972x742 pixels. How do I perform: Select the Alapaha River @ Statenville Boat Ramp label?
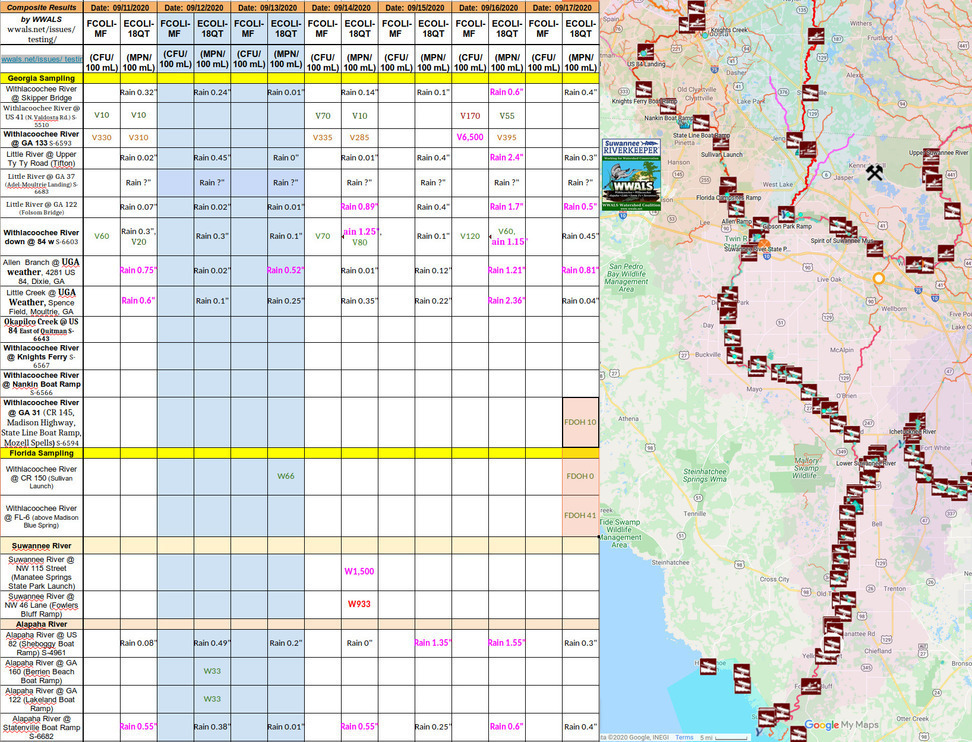point(42,727)
